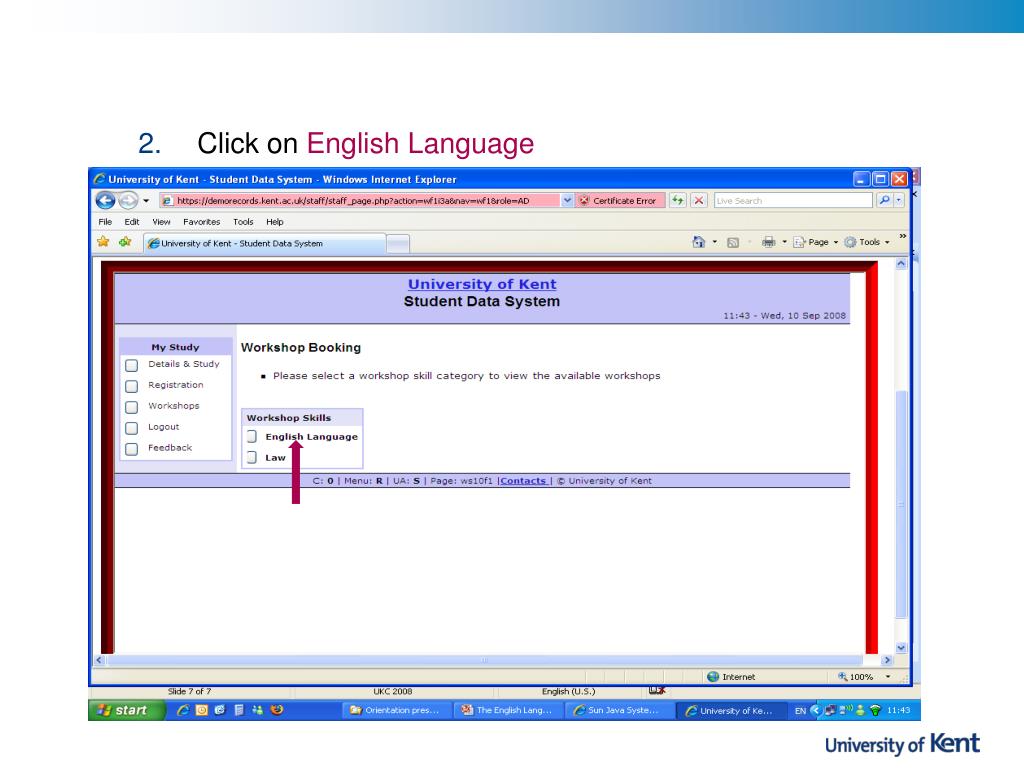Click the Add to Favorites star icon
1024x768 pixels.
pyautogui.click(x=125, y=242)
